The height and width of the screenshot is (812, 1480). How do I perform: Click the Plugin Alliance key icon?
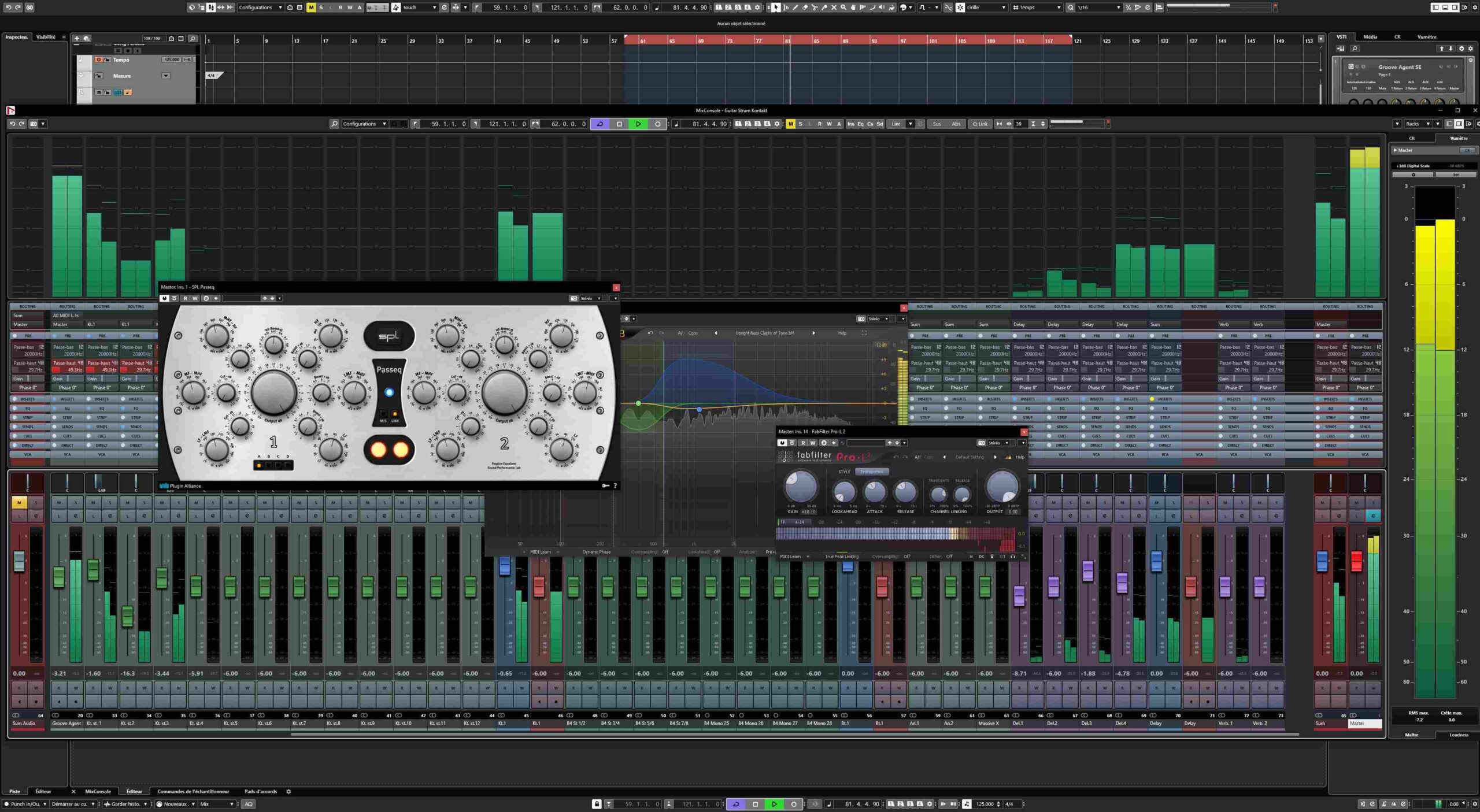click(x=605, y=486)
